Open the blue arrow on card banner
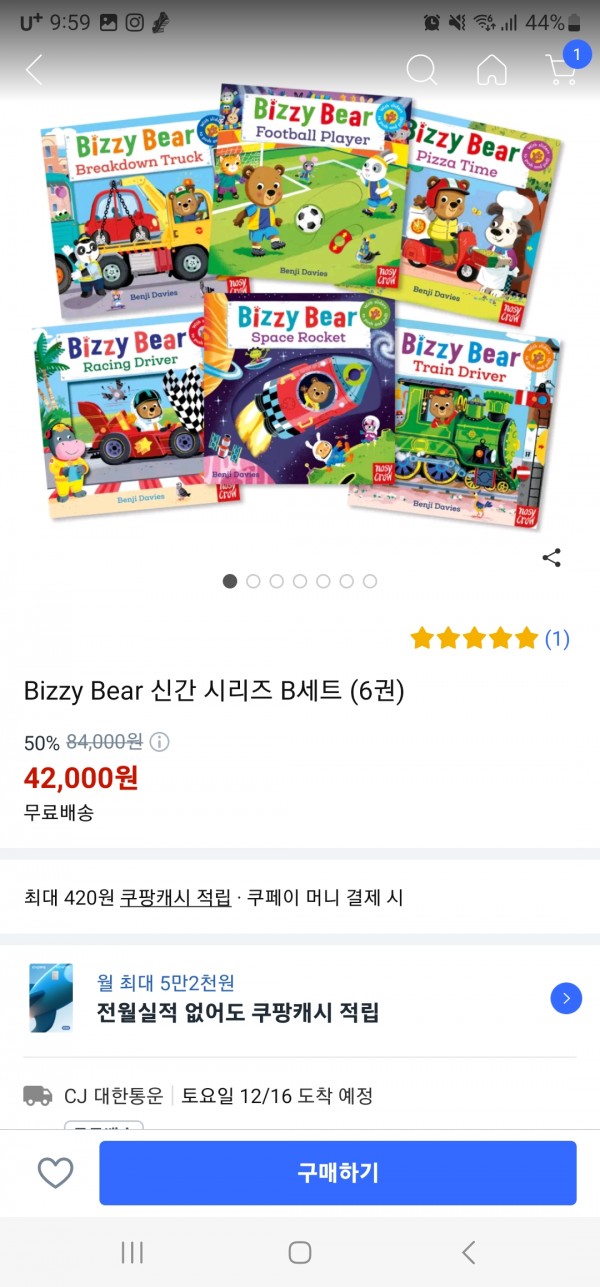This screenshot has height=1287, width=600. (566, 998)
